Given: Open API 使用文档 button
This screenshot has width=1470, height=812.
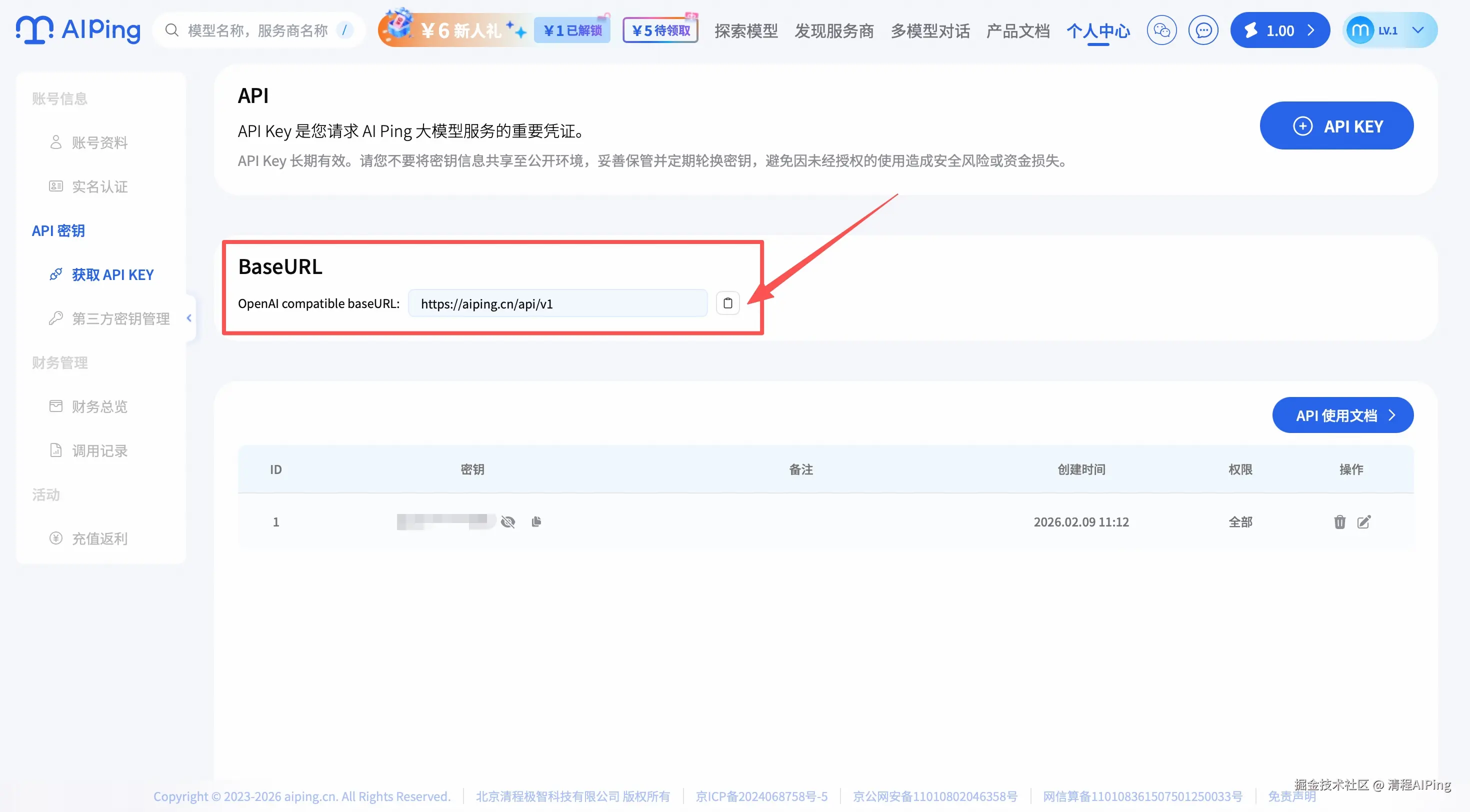Looking at the screenshot, I should point(1342,415).
